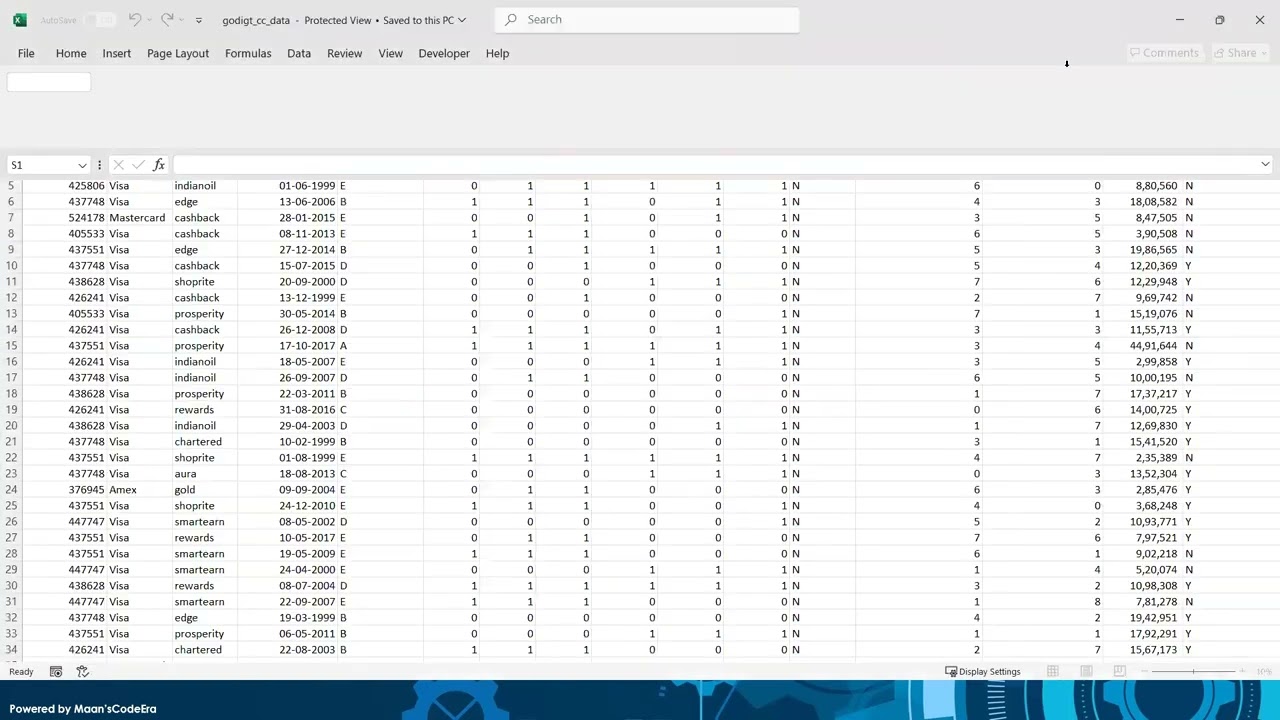Open the View tab

[x=390, y=53]
